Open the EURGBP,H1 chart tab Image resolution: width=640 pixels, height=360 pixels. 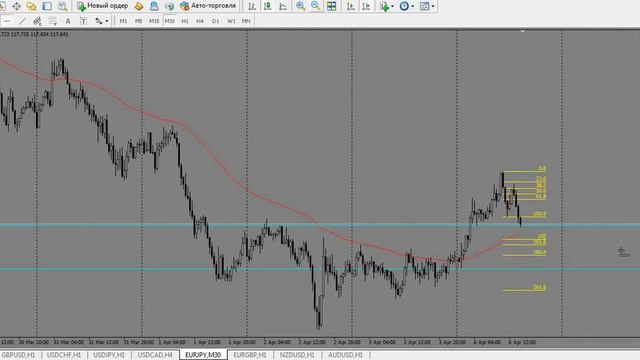250,355
